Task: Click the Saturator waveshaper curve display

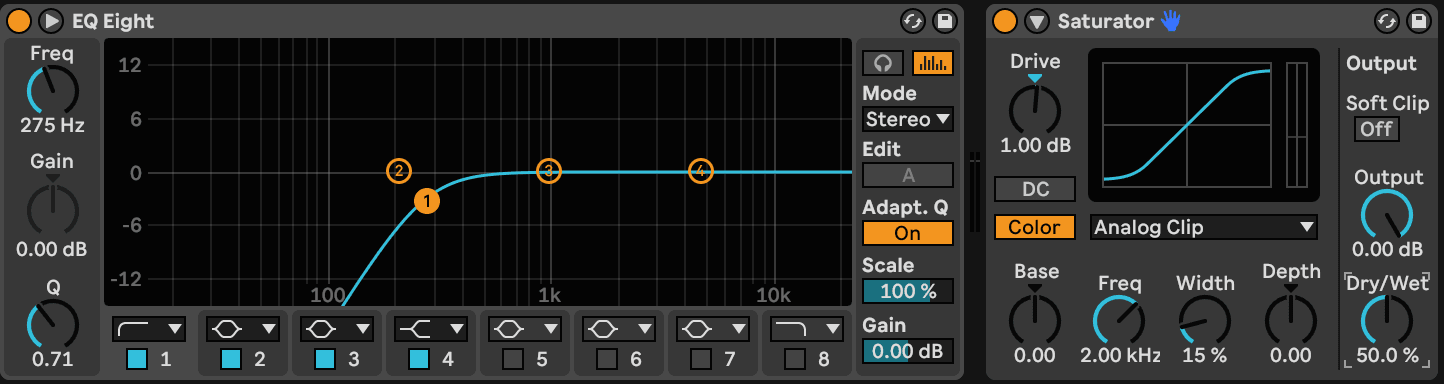Action: coord(1187,124)
